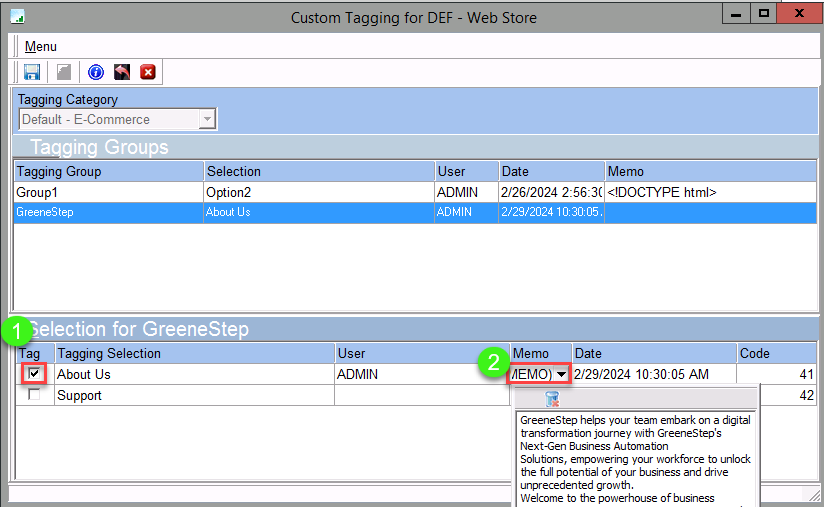This screenshot has height=507, width=824.
Task: Click the Tagging Group column header
Action: click(x=108, y=171)
